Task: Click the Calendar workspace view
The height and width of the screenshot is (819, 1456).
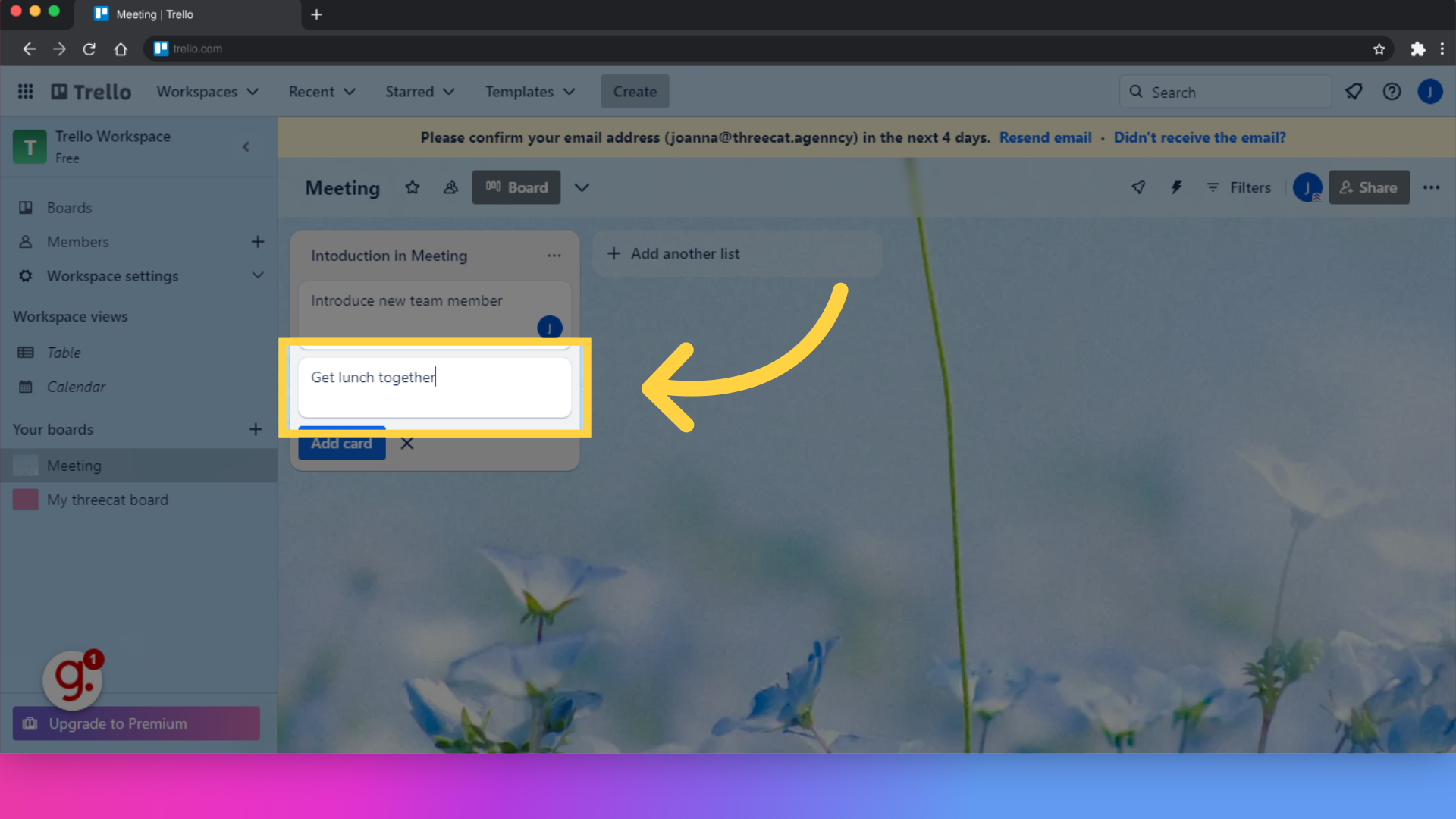Action: point(76,386)
